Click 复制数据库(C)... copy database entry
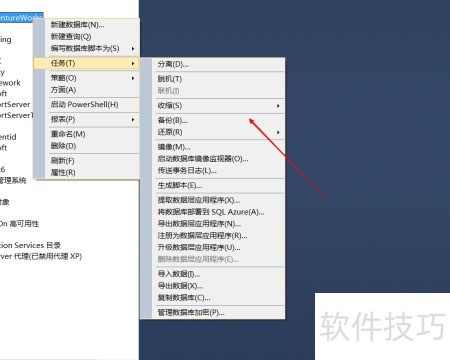The image size is (450, 360). pos(184,298)
